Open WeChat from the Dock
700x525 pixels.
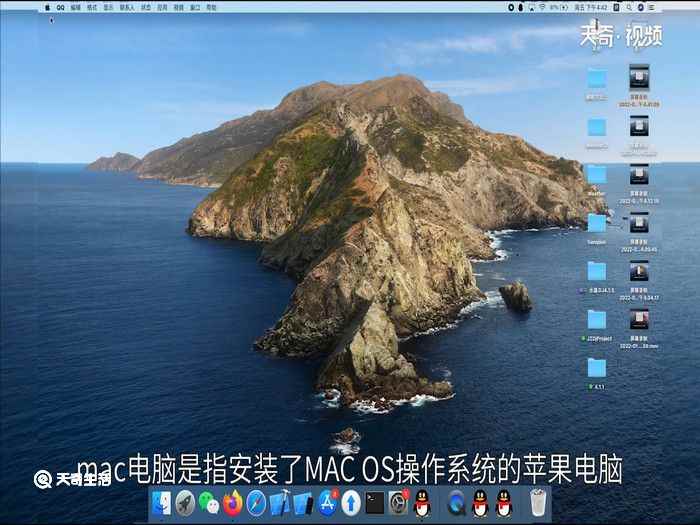click(209, 503)
